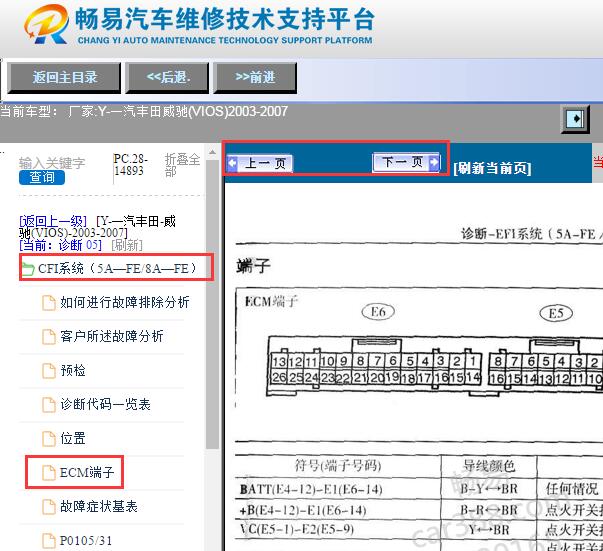
Task: Click the page icon beside 诊断代码一览表
Action: click(x=49, y=405)
